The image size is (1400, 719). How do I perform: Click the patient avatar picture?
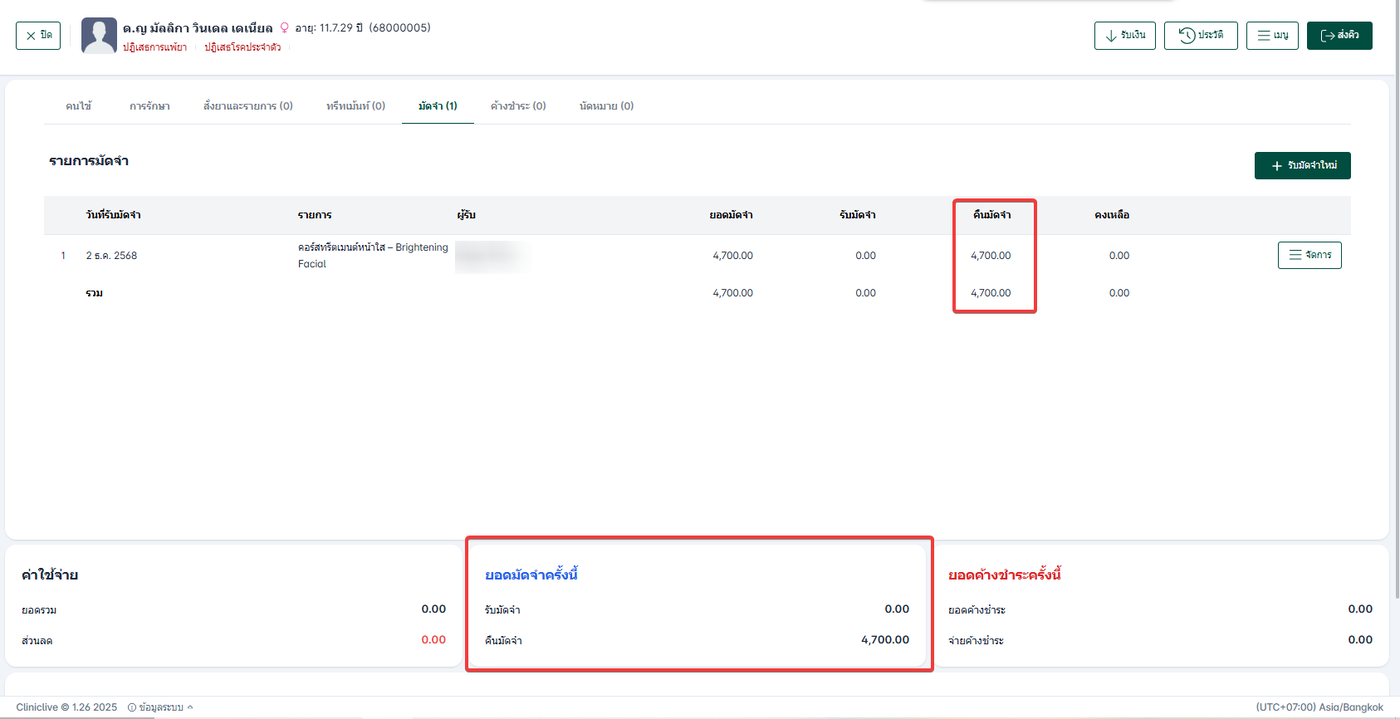99,36
